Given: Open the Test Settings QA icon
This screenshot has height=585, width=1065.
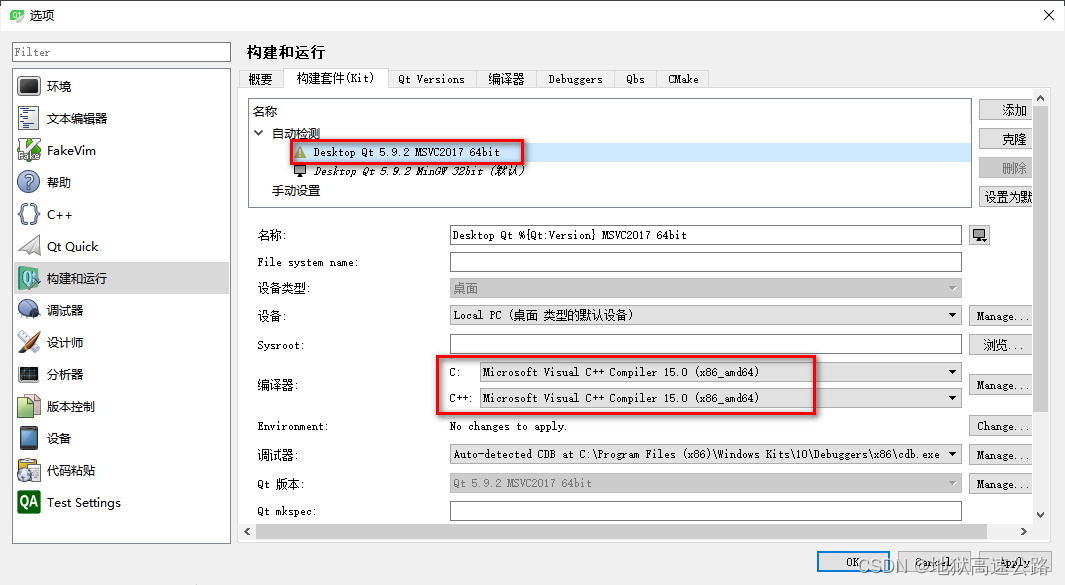Looking at the screenshot, I should (x=29, y=502).
